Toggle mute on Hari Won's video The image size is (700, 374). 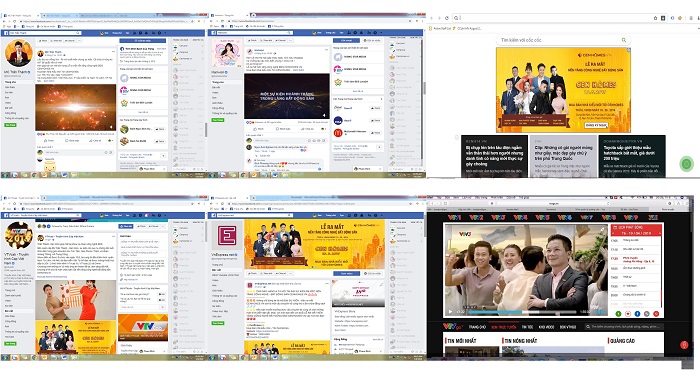point(325,116)
